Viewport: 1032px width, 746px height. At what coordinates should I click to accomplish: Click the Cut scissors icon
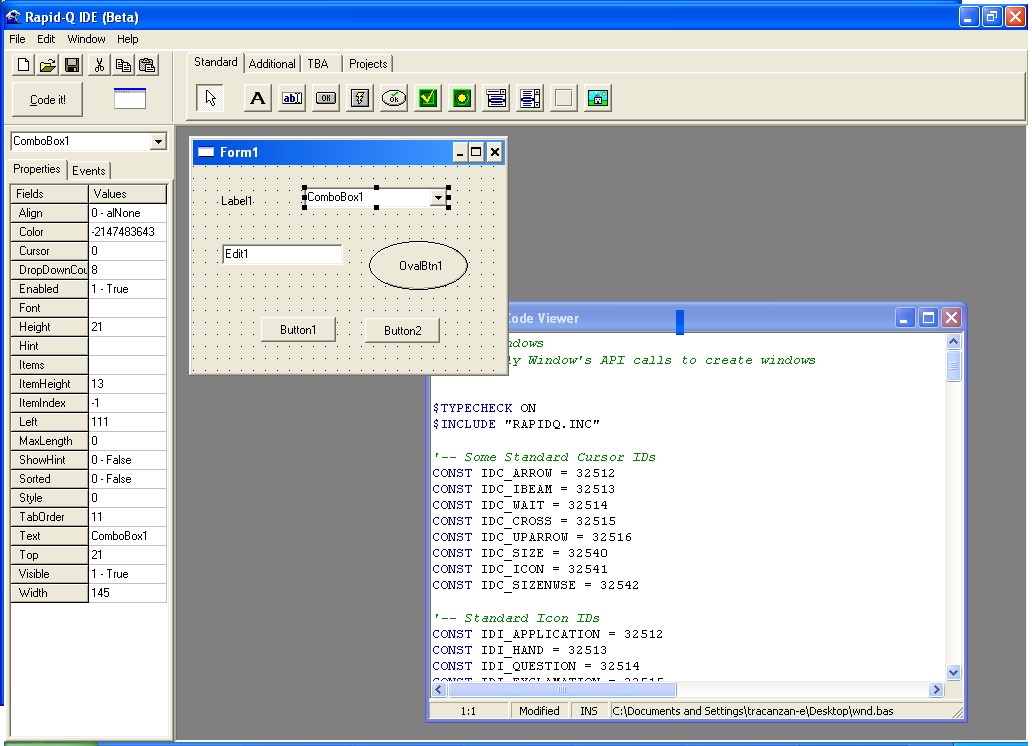coord(99,65)
